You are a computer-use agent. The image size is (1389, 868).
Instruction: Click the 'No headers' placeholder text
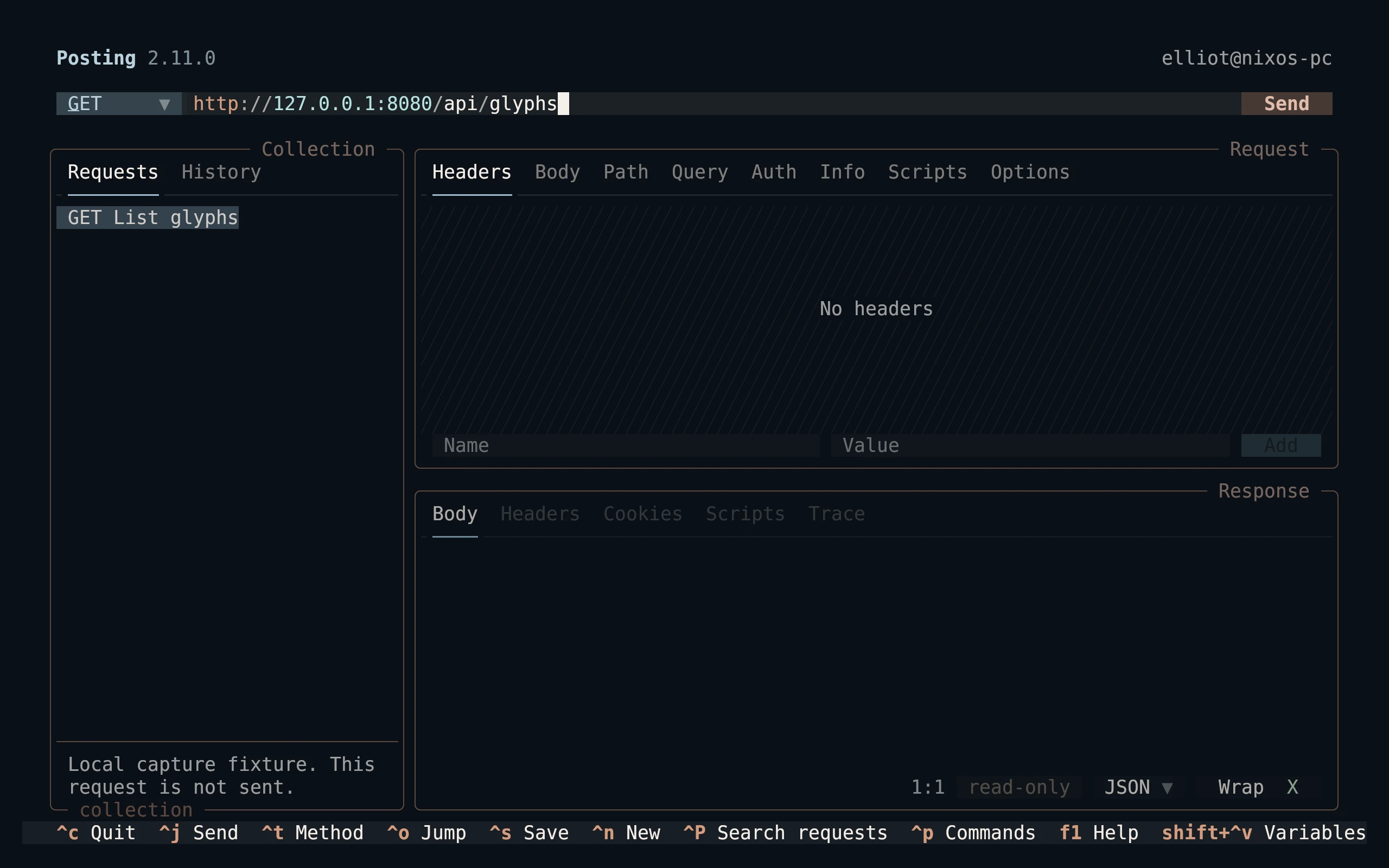click(876, 309)
